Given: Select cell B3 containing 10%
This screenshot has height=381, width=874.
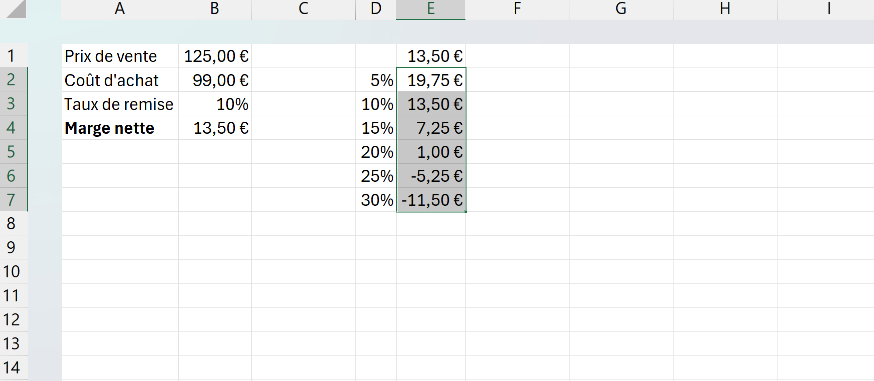Looking at the screenshot, I should (x=215, y=104).
